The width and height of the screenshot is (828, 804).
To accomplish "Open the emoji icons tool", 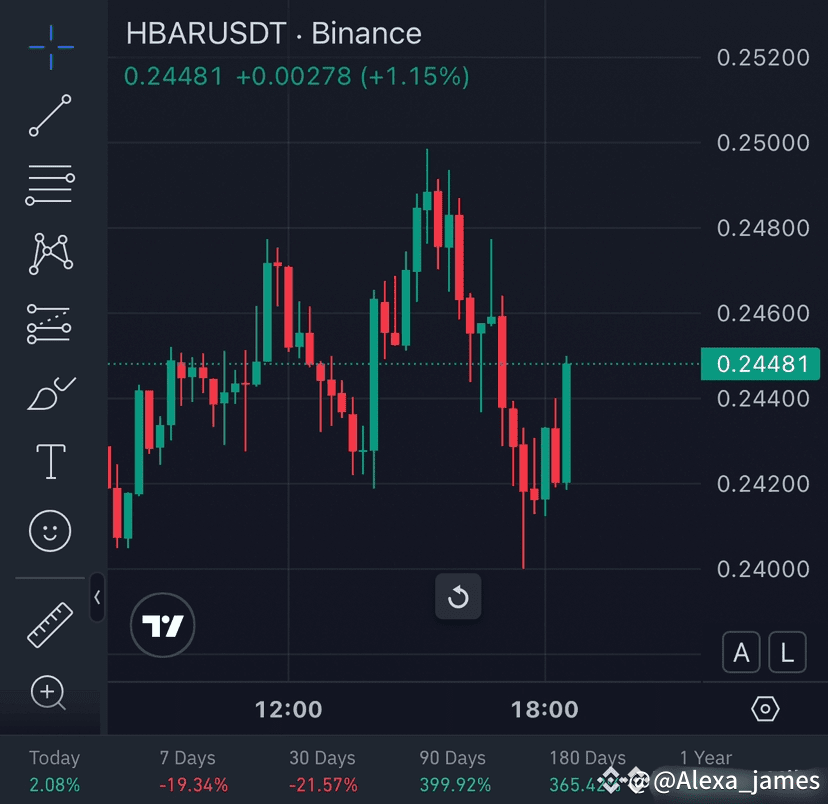I will coord(50,531).
